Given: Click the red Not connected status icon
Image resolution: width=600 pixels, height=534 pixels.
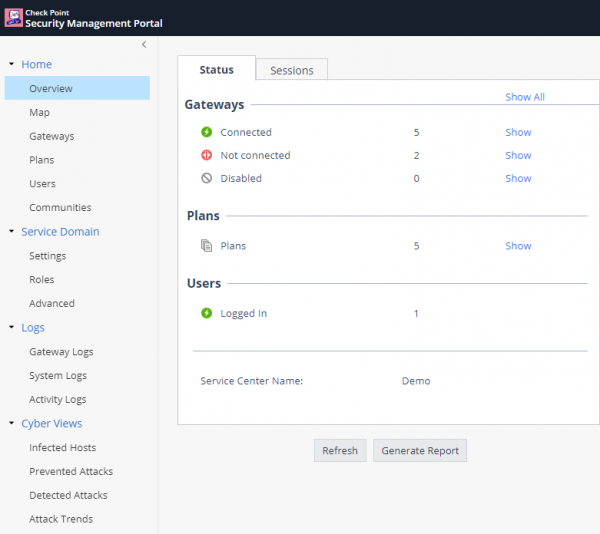Looking at the screenshot, I should [x=207, y=155].
